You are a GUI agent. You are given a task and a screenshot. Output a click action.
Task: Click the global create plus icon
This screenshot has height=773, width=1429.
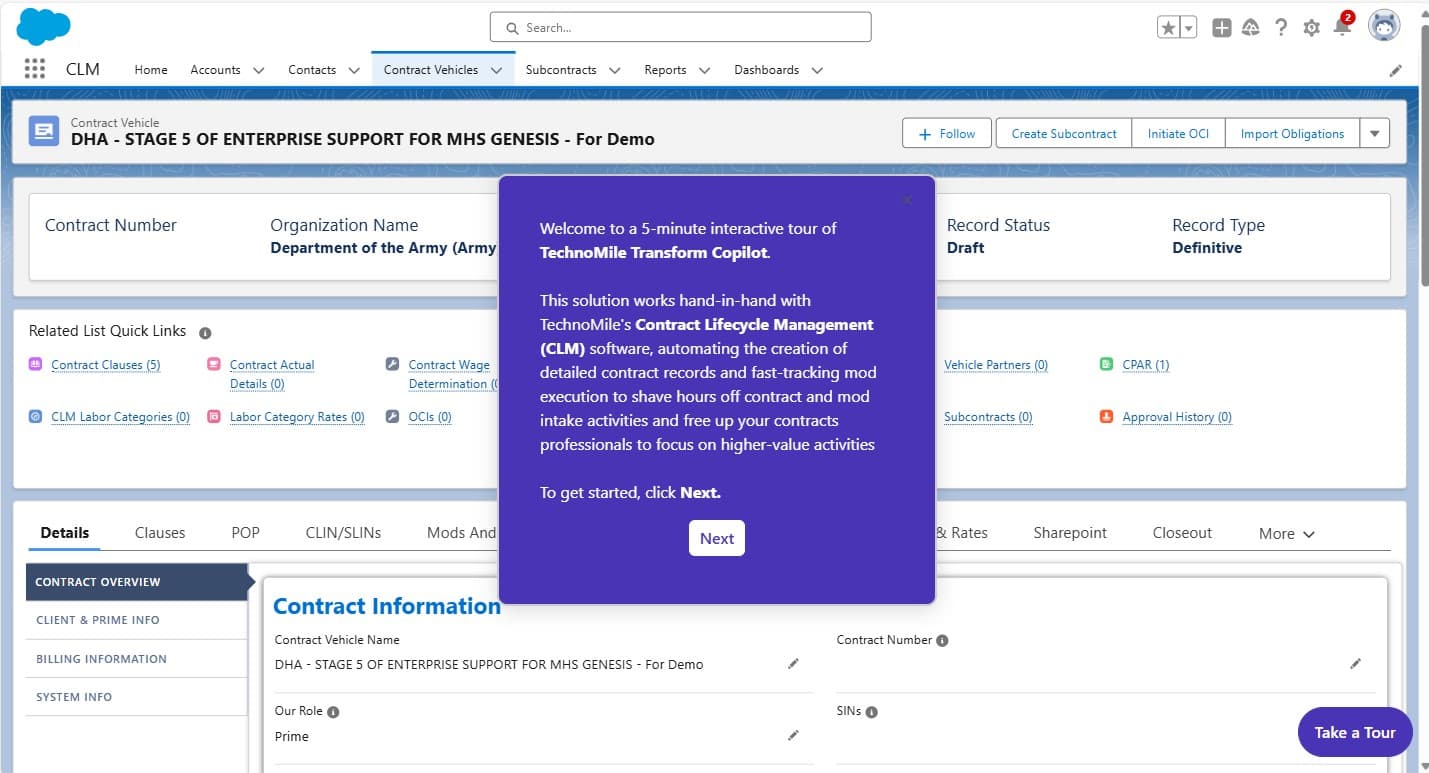(1221, 28)
